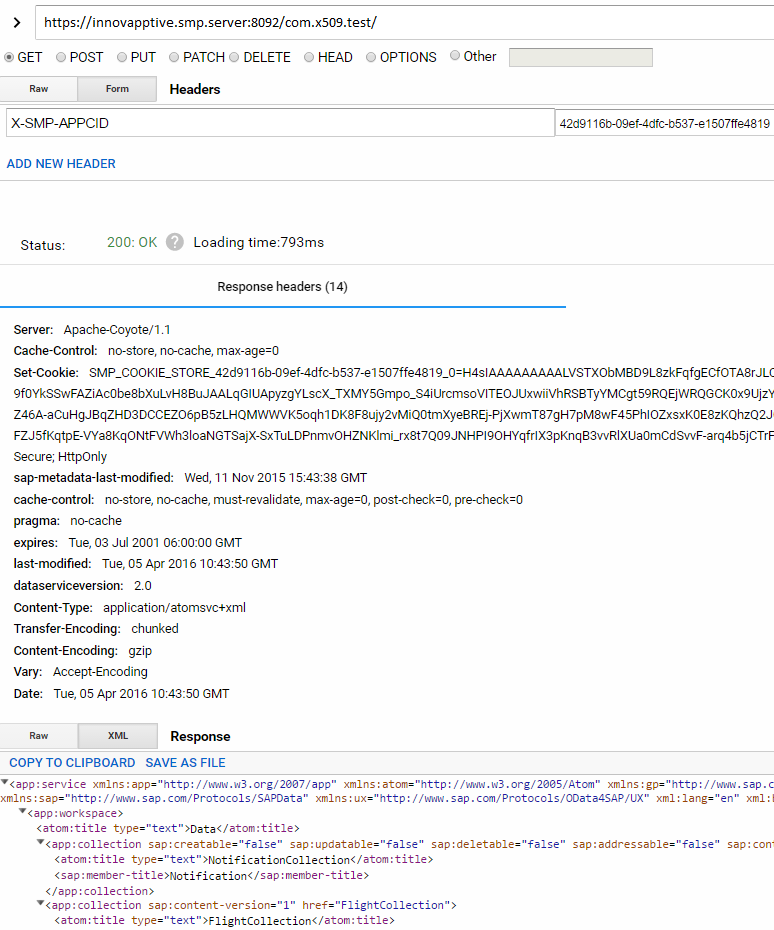
Task: Switch headers view to Raw tab
Action: click(x=39, y=89)
